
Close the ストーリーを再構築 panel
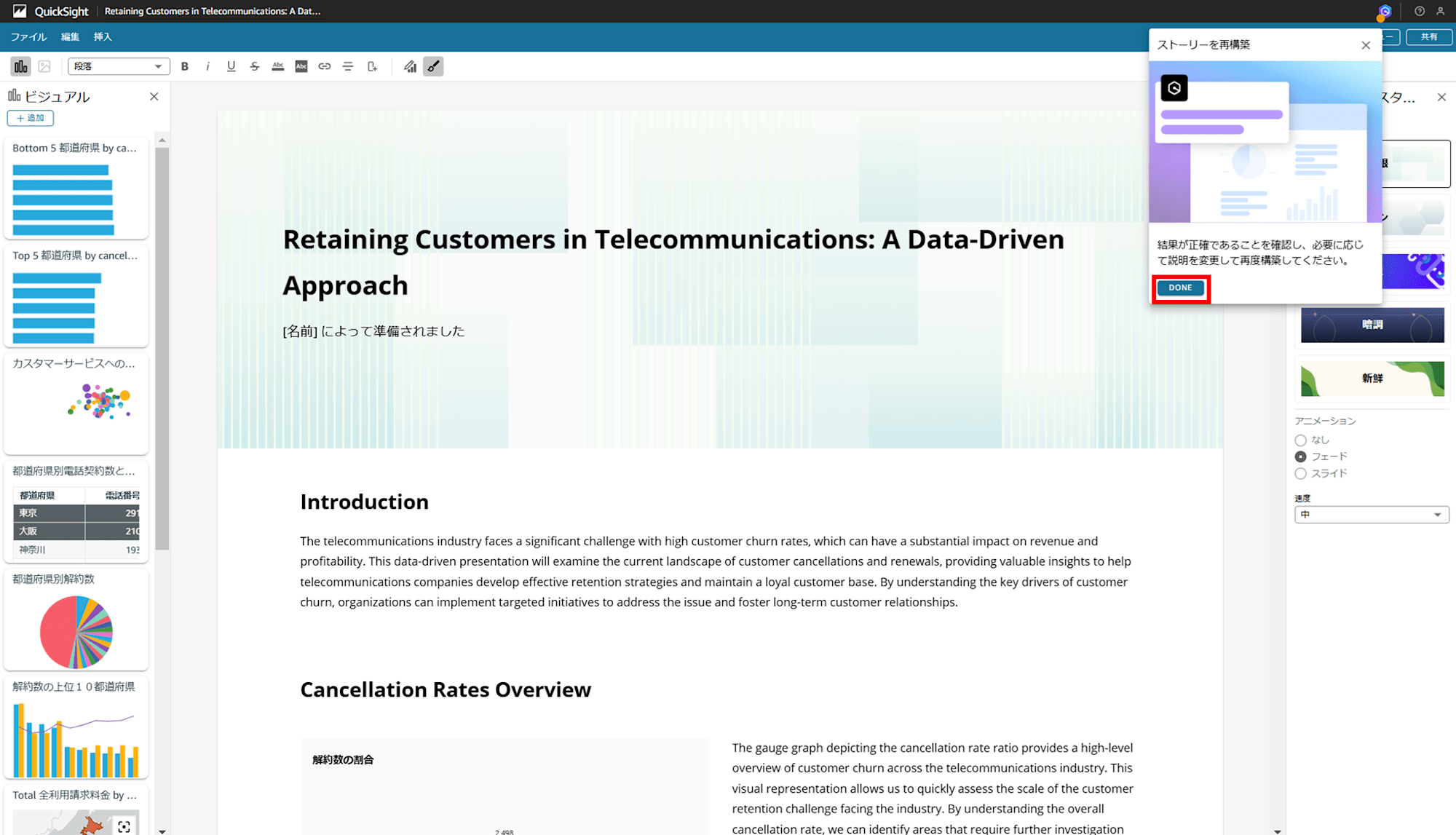pyautogui.click(x=1365, y=45)
